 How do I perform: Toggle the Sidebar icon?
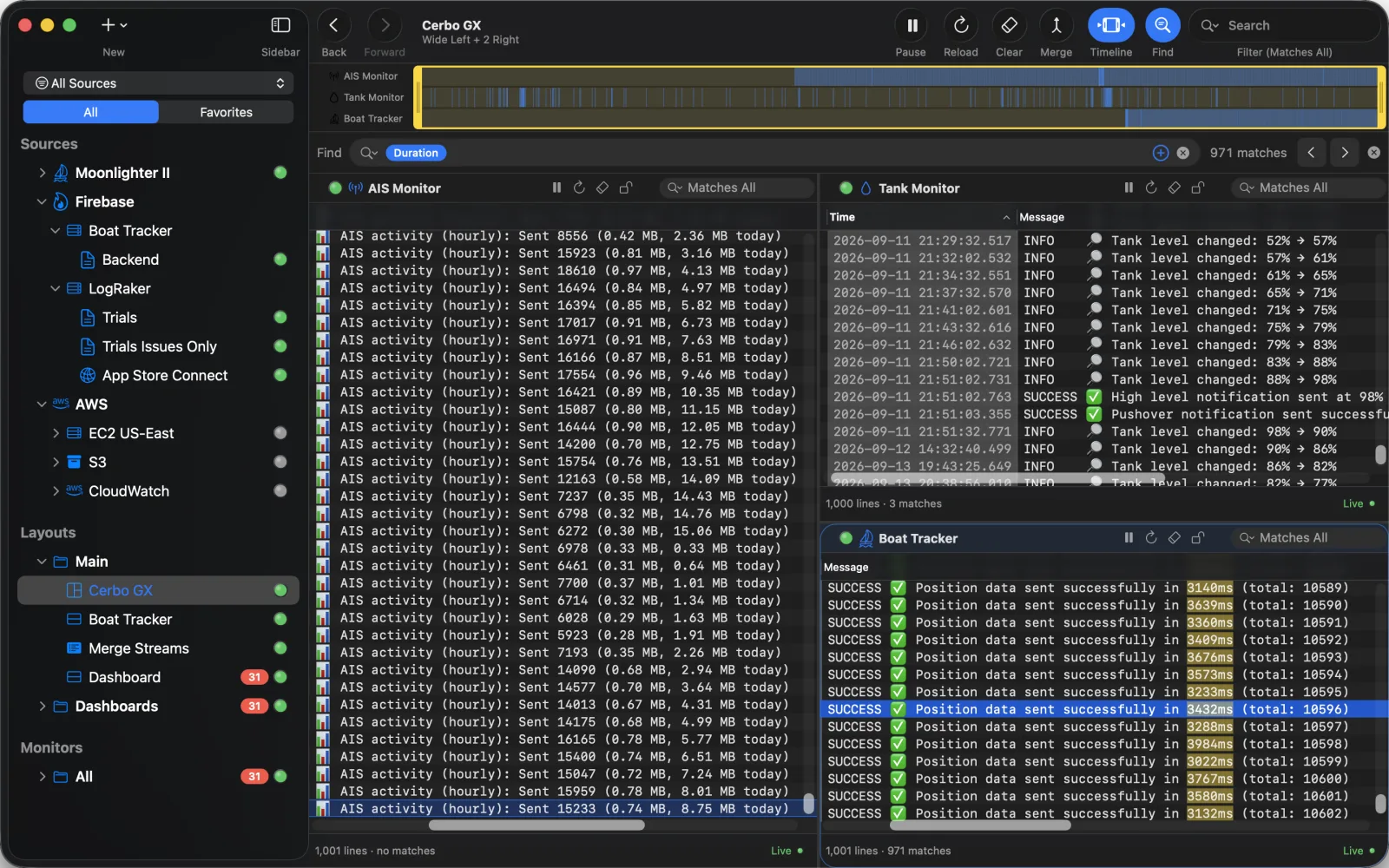(280, 26)
